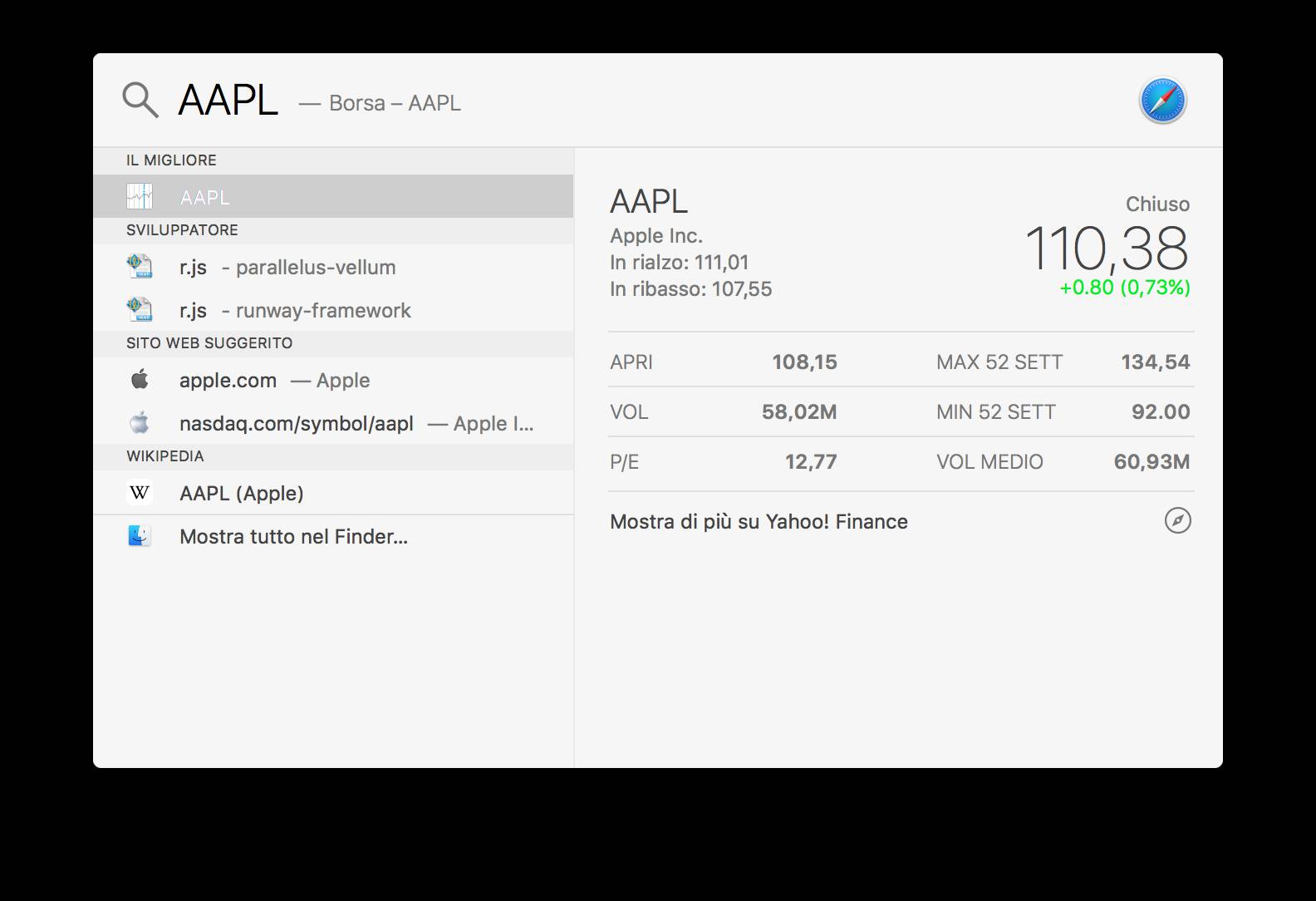Screen dimensions: 1316x901
Task: Click the Spotlight magnifying glass icon
Action: tap(140, 100)
